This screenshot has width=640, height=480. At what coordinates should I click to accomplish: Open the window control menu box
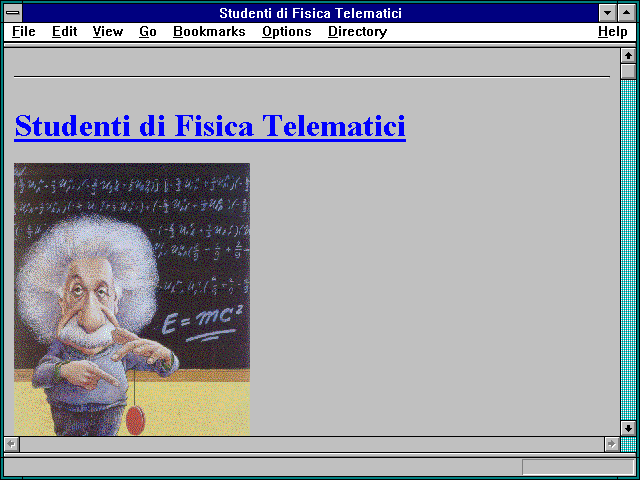point(13,13)
